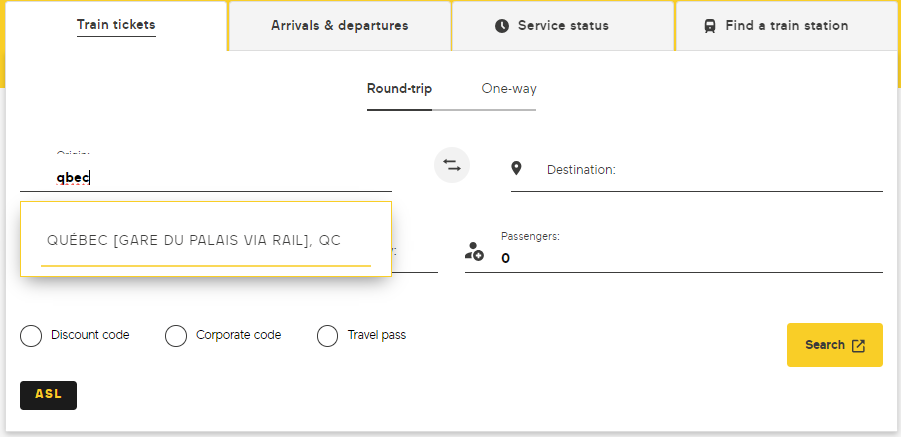Select the Round-trip option
901x437 pixels.
[399, 89]
